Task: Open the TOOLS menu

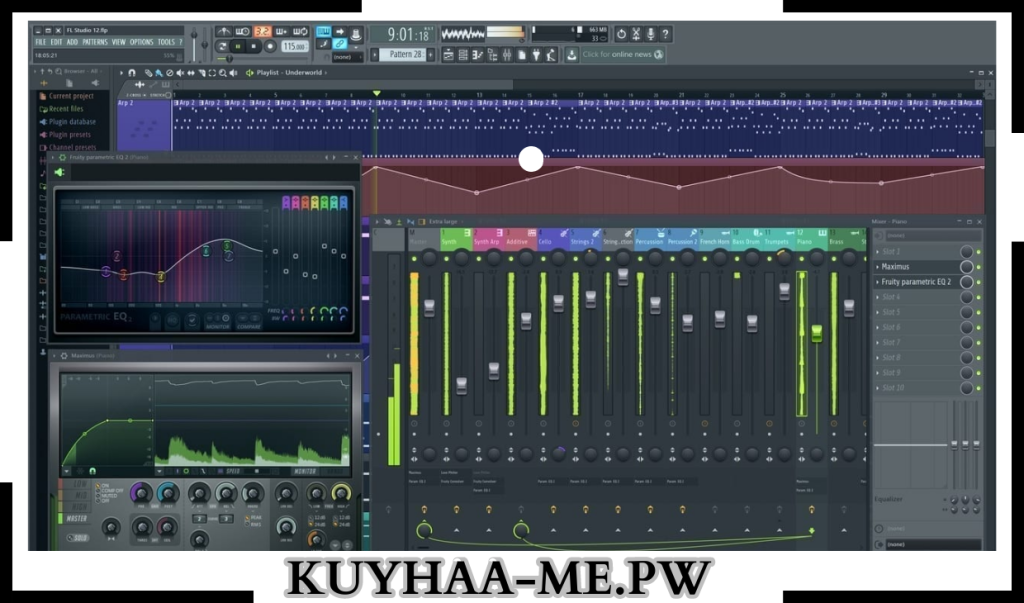Action: pos(166,42)
